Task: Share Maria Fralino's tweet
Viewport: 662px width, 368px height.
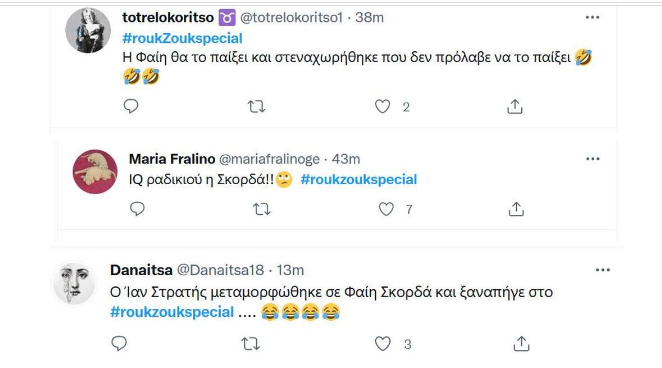Action: (x=516, y=209)
